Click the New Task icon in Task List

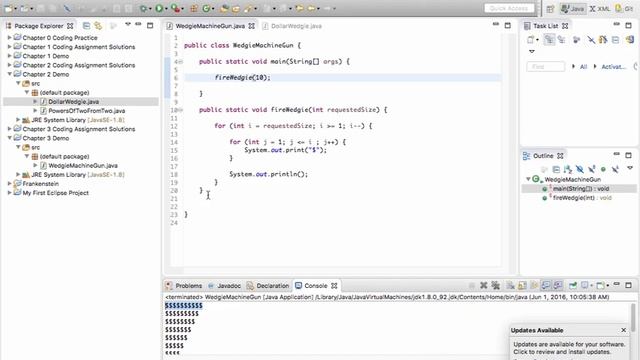(531, 40)
